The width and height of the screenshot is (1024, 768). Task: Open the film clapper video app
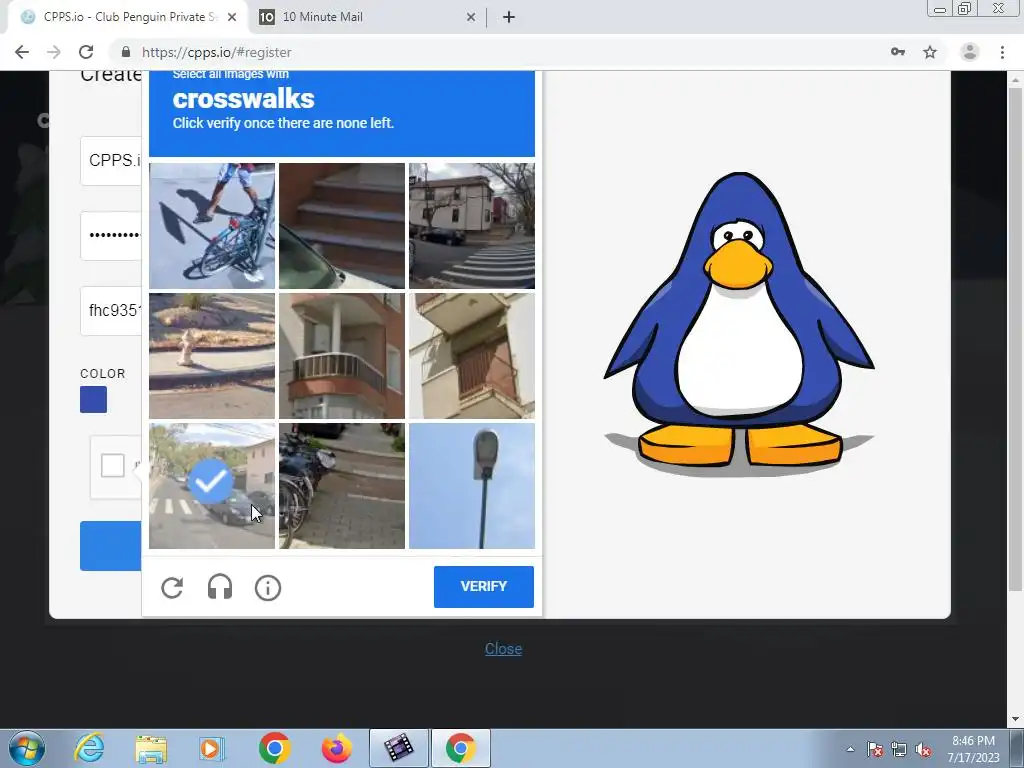click(x=399, y=748)
